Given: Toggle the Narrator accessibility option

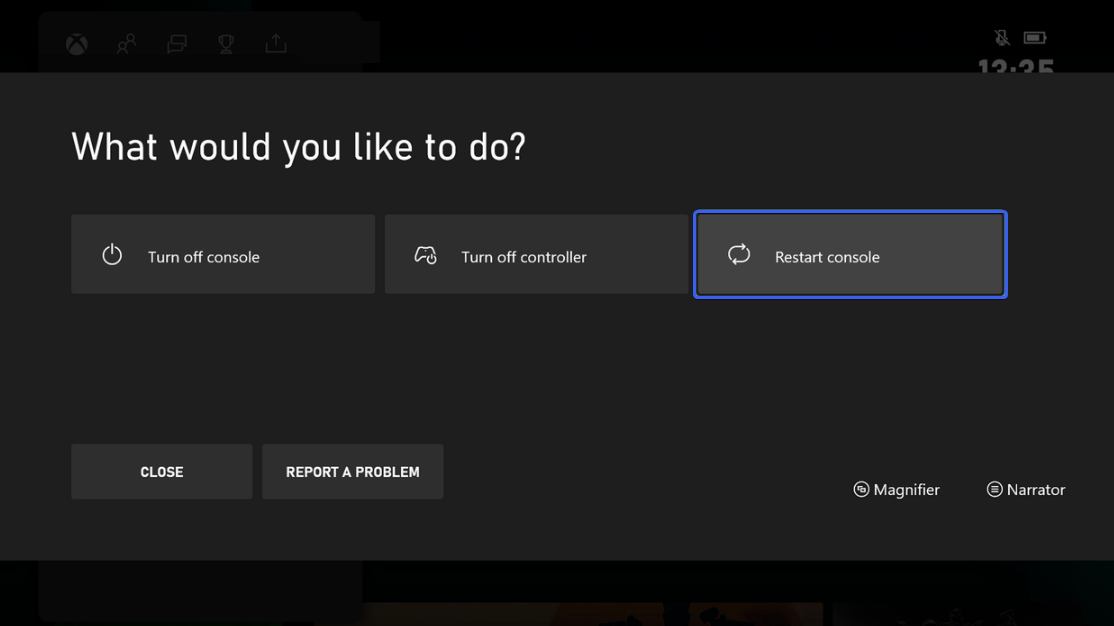Looking at the screenshot, I should tap(1025, 489).
